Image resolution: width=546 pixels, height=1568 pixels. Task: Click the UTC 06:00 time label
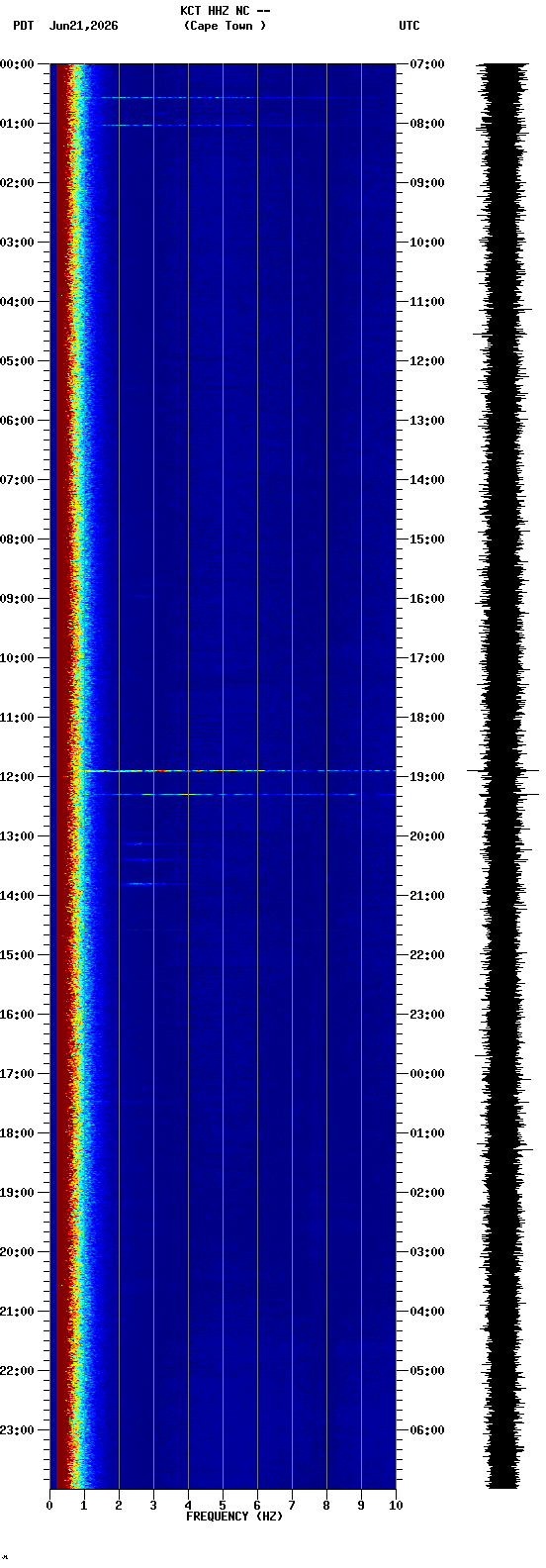point(427,1430)
